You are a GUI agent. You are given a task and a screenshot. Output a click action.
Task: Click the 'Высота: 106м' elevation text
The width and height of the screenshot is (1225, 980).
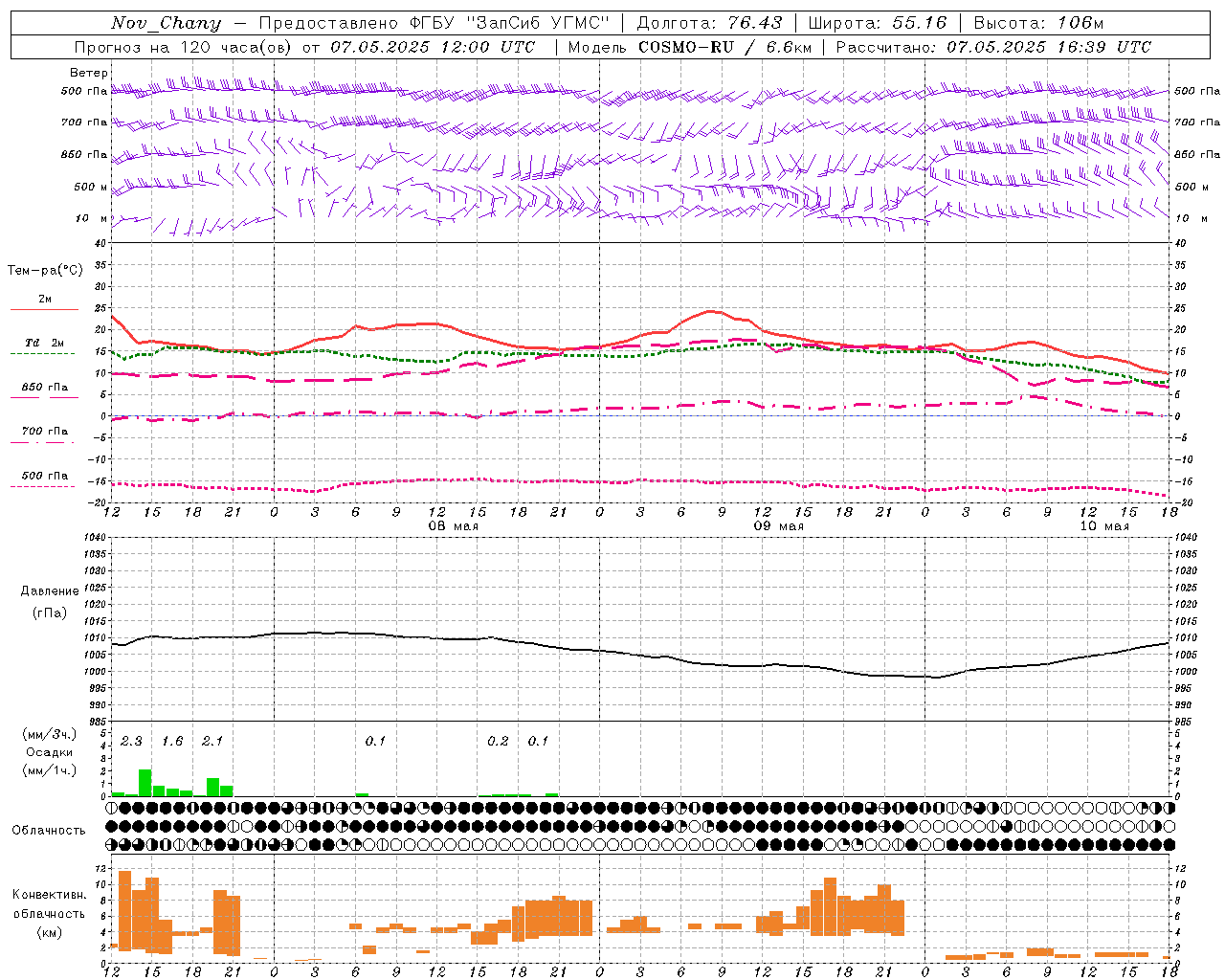[x=1038, y=23]
